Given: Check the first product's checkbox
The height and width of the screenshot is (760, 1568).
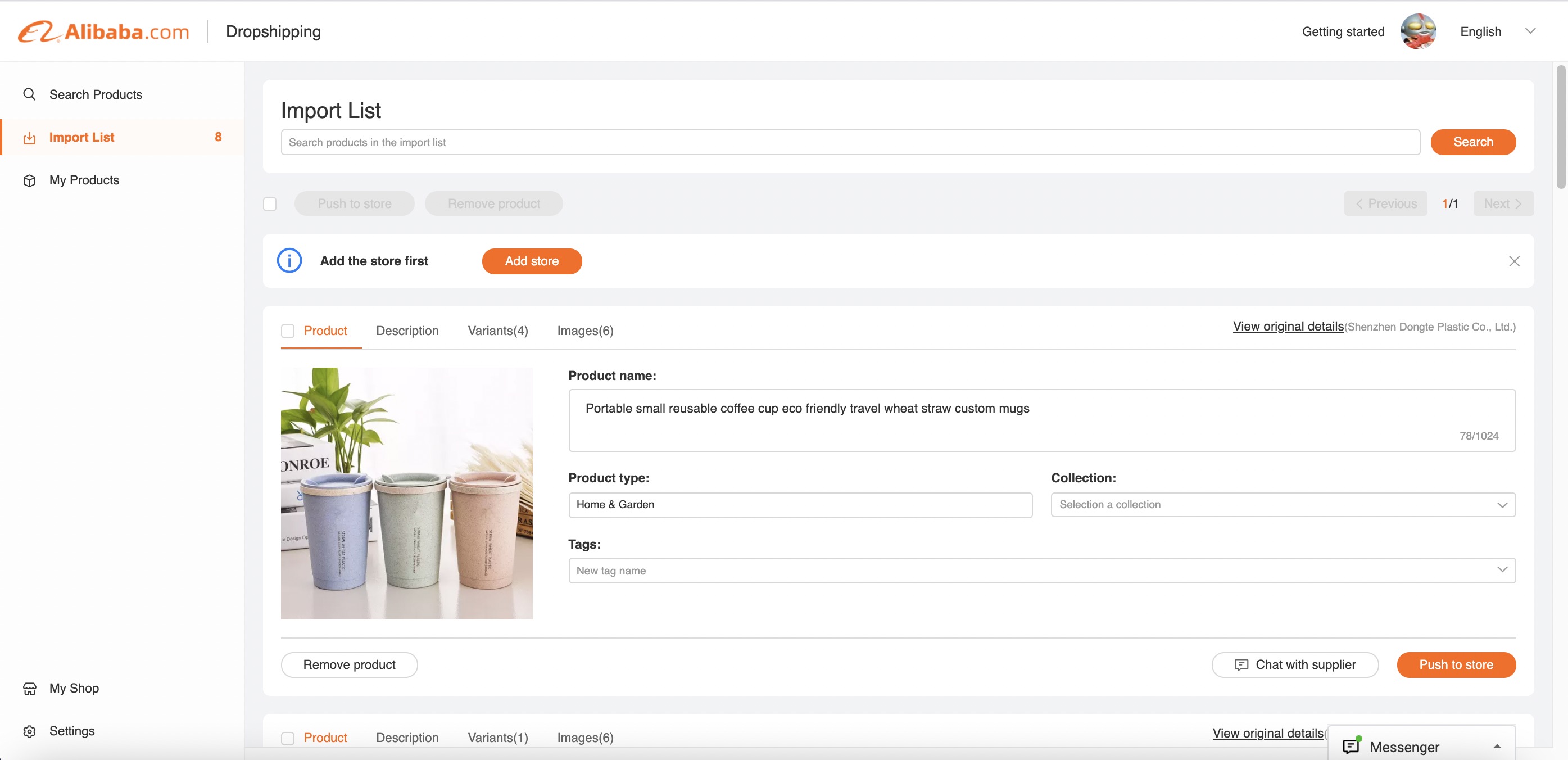Looking at the screenshot, I should (x=287, y=331).
